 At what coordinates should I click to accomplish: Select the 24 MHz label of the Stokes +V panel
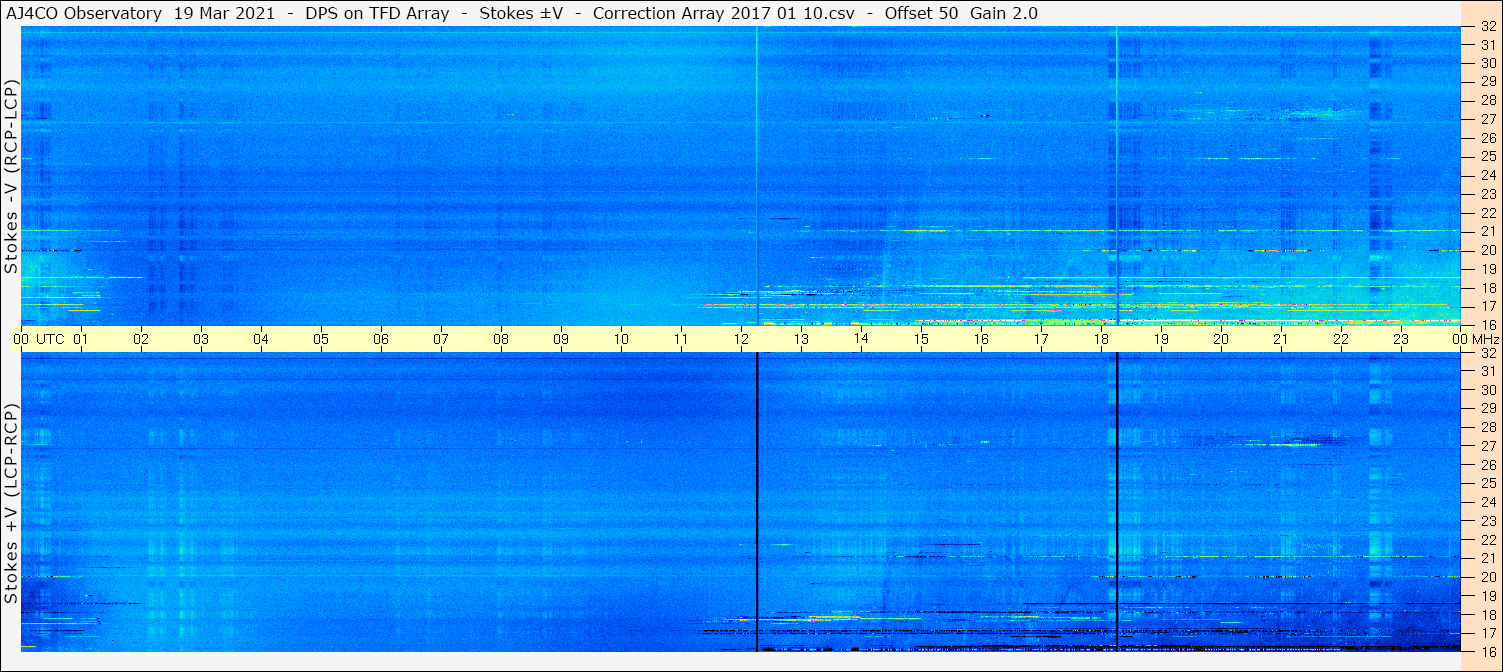1487,502
